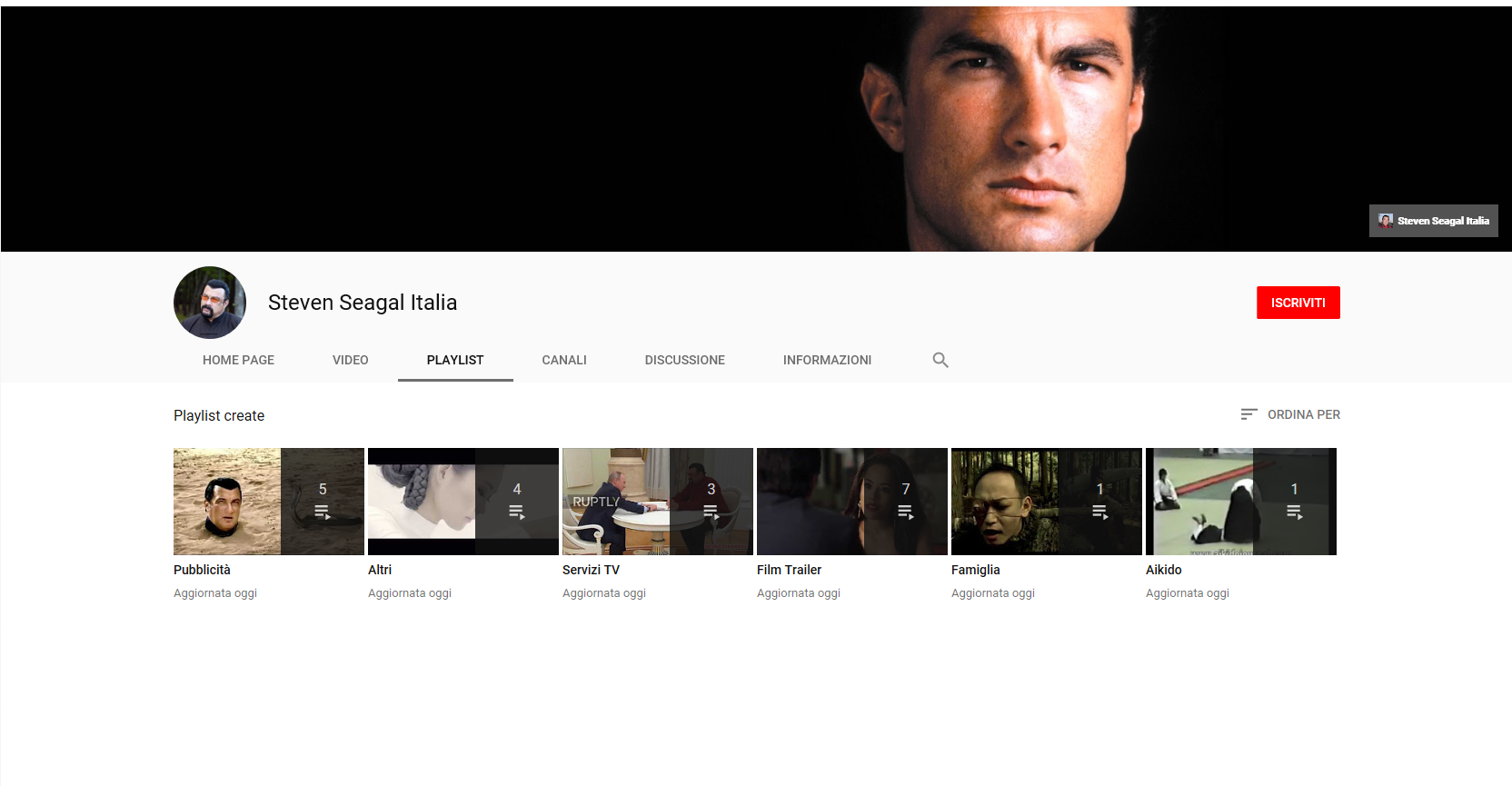Open the CANALI tab
The width and height of the screenshot is (1512, 786).
[564, 360]
